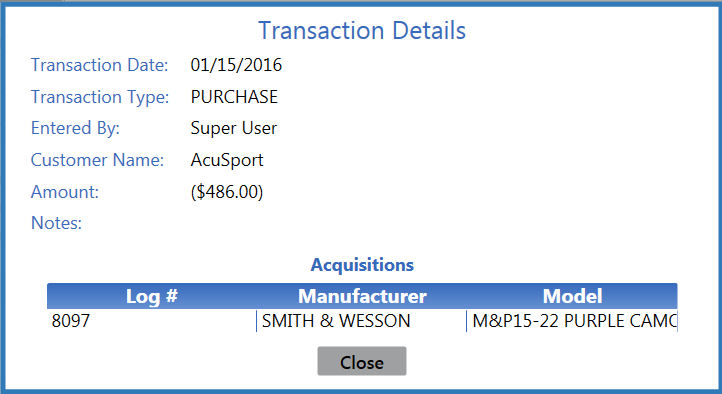Select the ($486.00) amount value
Image resolution: width=722 pixels, height=394 pixels.
[227, 192]
